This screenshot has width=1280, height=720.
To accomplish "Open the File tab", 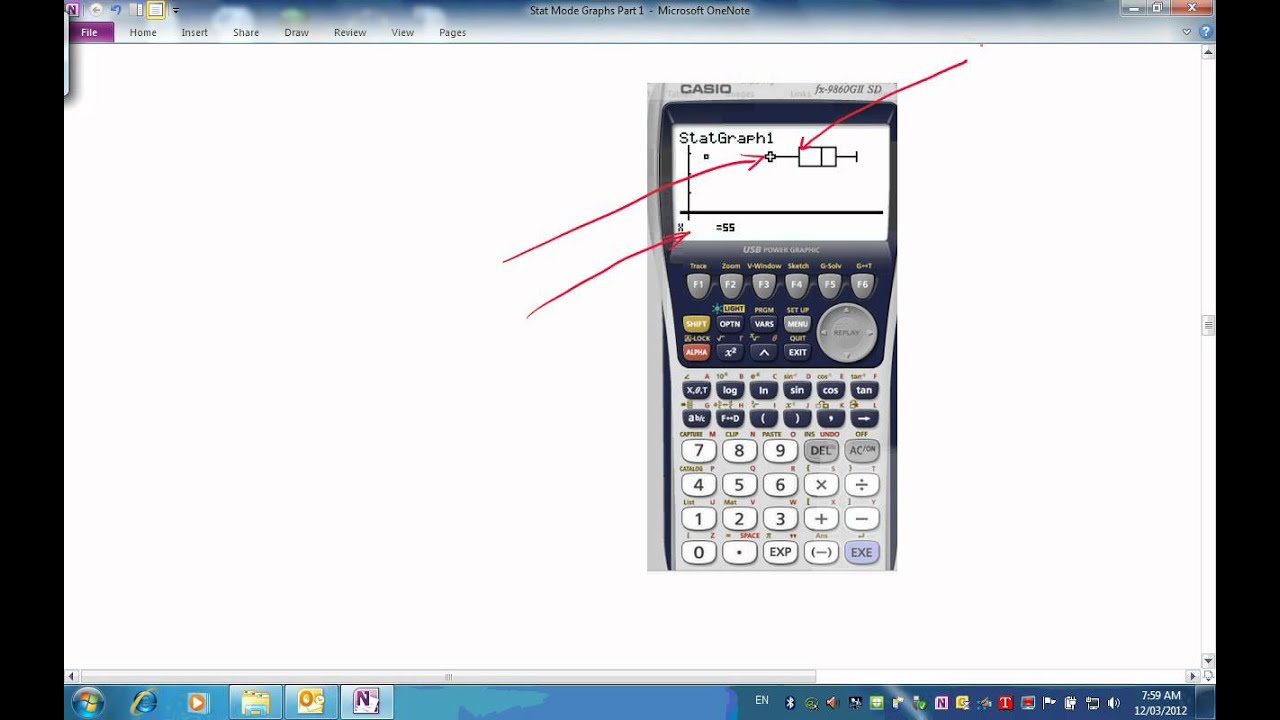I will pyautogui.click(x=90, y=32).
